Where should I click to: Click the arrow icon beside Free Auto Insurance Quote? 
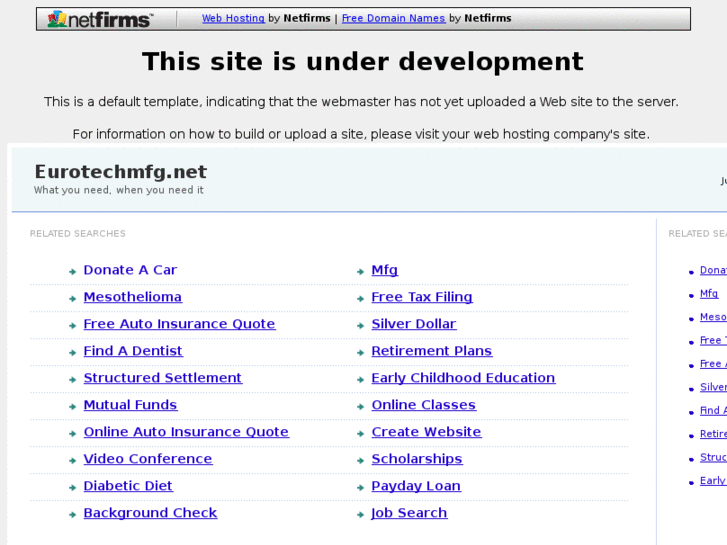coord(72,326)
